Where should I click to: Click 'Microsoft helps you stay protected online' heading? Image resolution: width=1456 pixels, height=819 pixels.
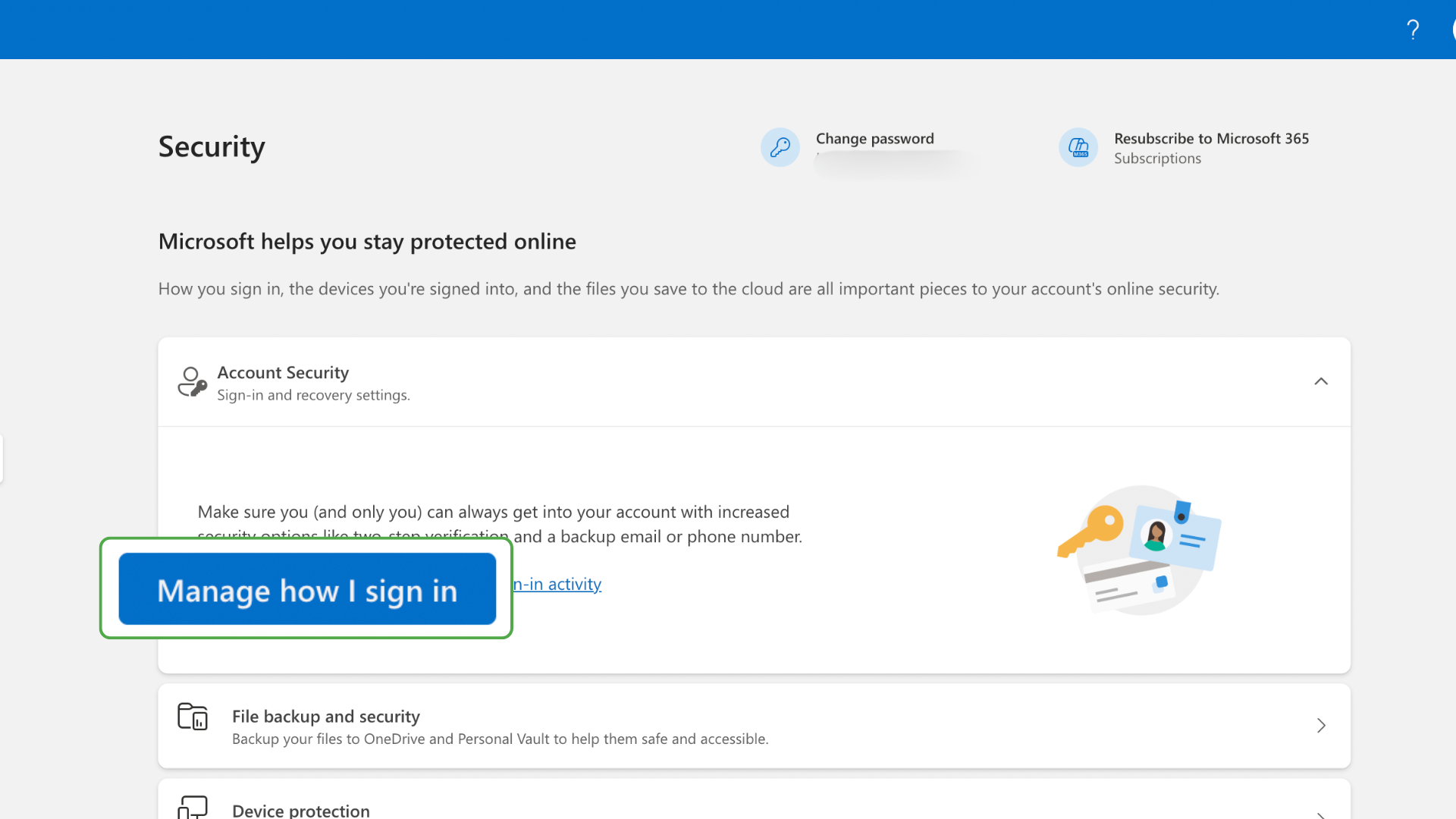point(367,241)
